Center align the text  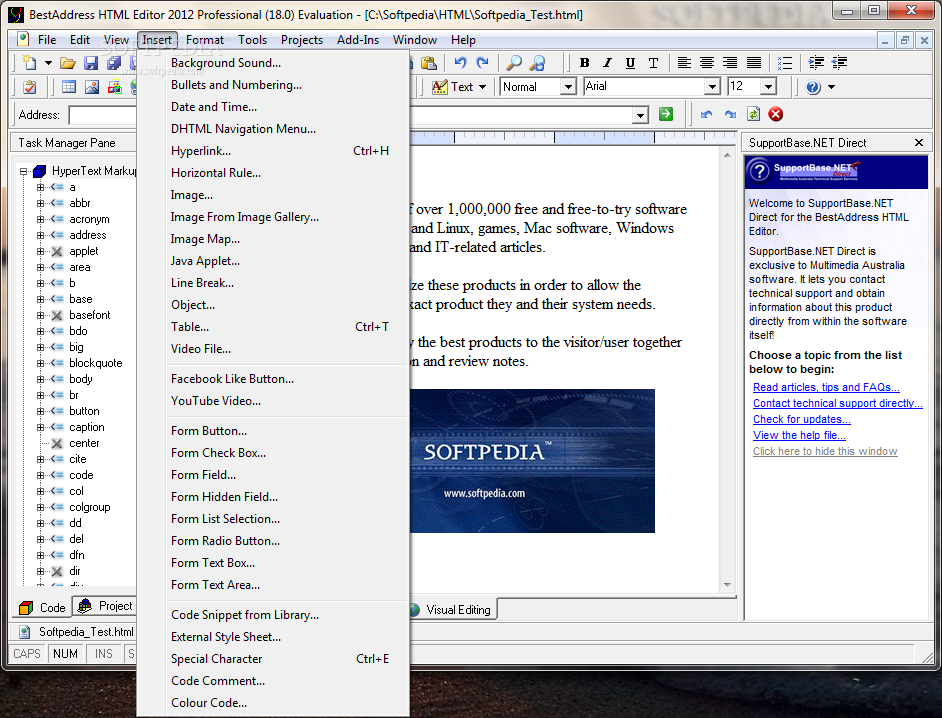707,62
